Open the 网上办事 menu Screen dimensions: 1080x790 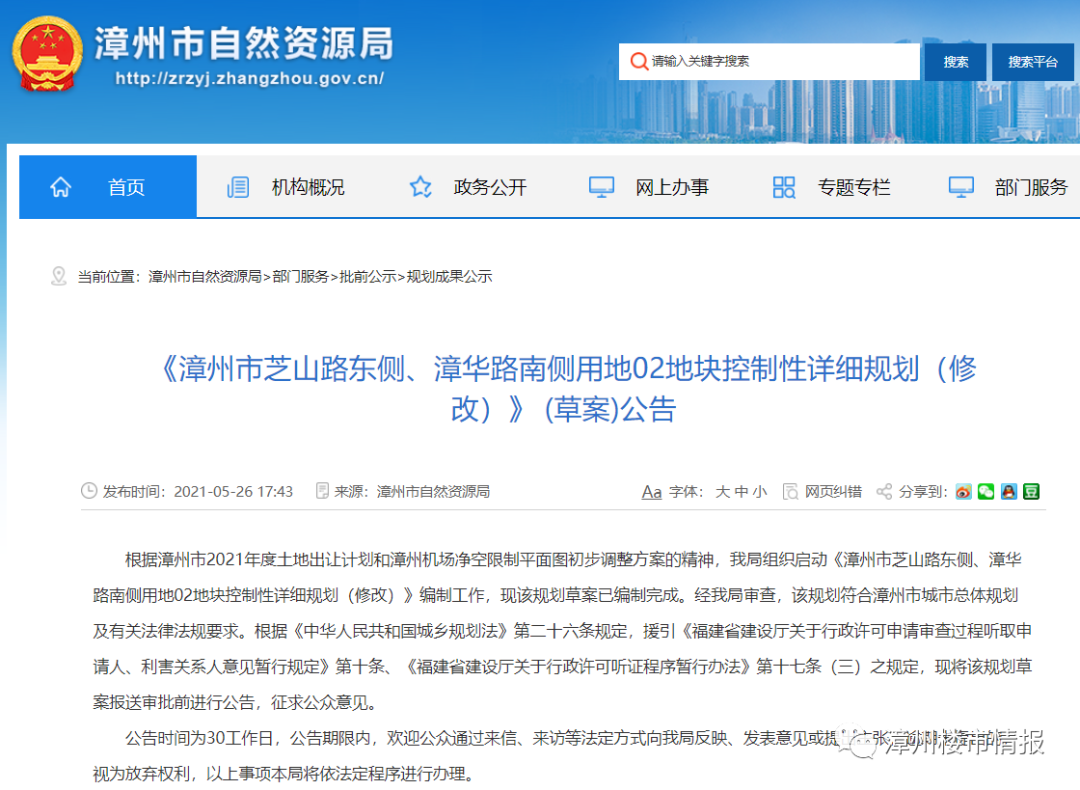(671, 187)
